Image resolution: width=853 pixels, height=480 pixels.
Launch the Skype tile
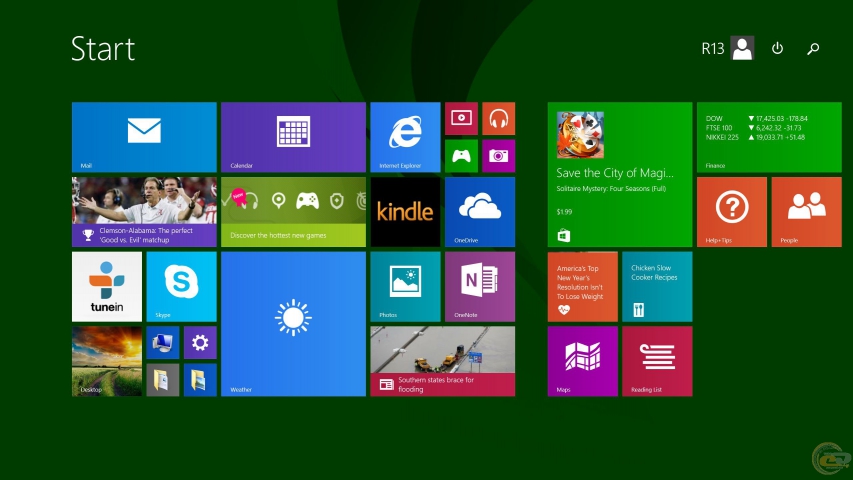point(181,286)
